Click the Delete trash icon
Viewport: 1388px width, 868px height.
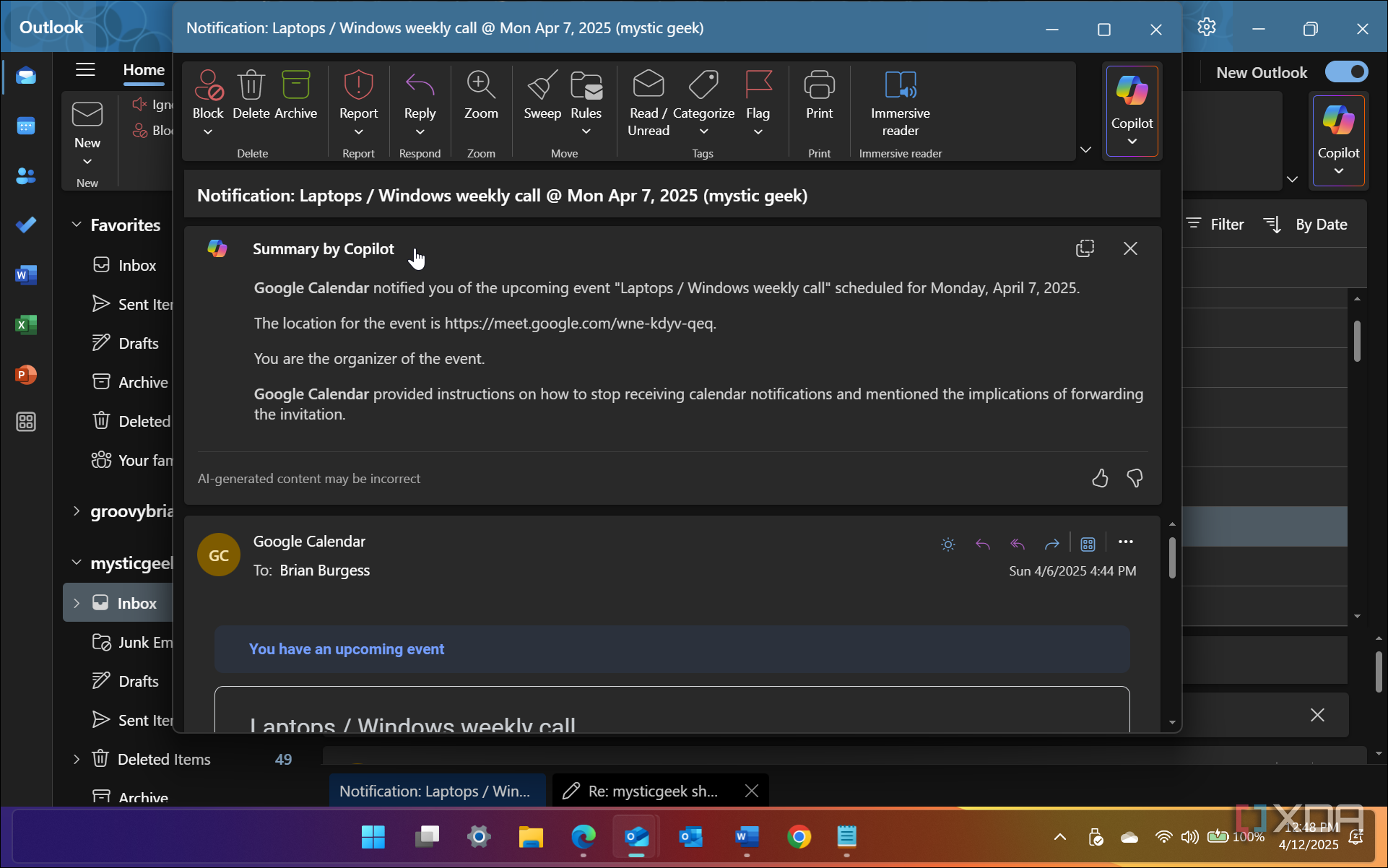coord(251,87)
